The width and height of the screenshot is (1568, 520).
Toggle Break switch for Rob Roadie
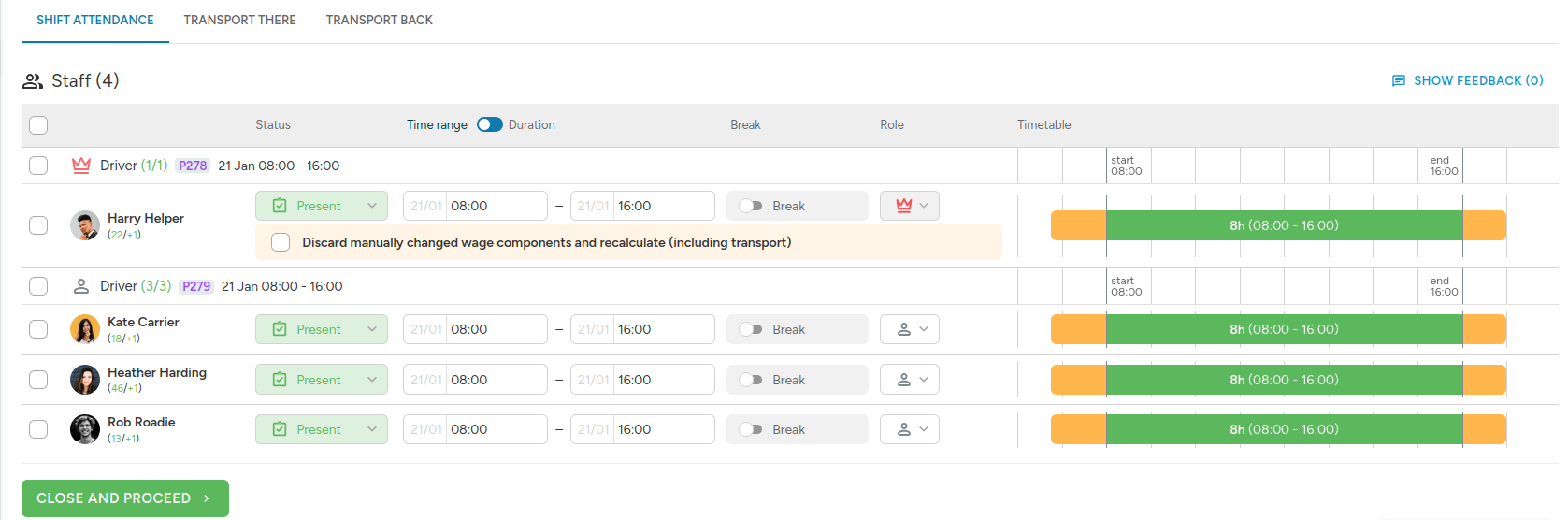pos(751,429)
